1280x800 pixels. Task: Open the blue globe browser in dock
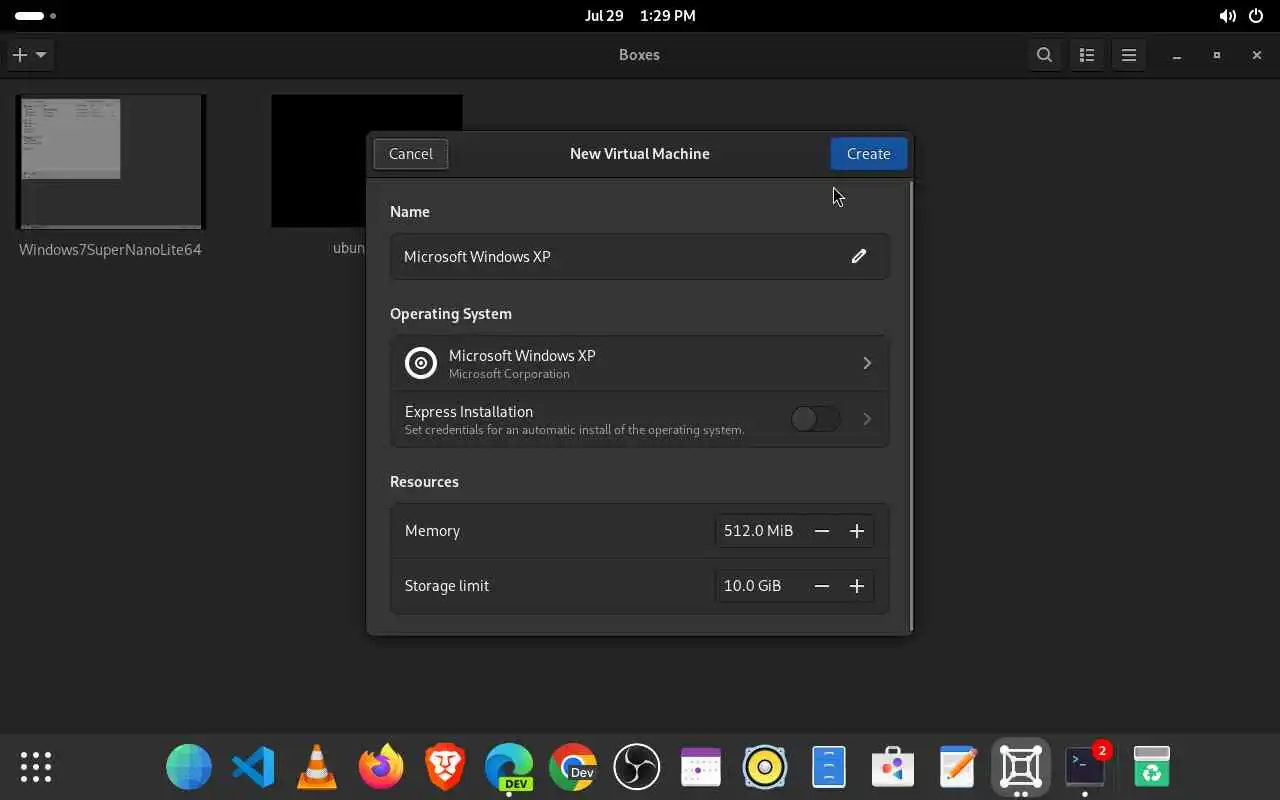click(x=189, y=767)
